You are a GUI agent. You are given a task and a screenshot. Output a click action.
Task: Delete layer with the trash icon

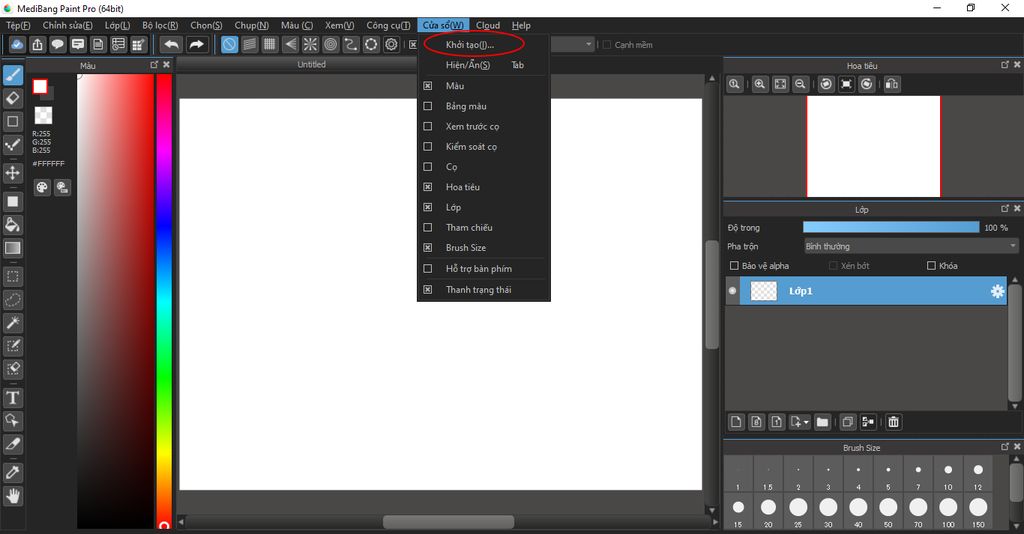pos(893,422)
